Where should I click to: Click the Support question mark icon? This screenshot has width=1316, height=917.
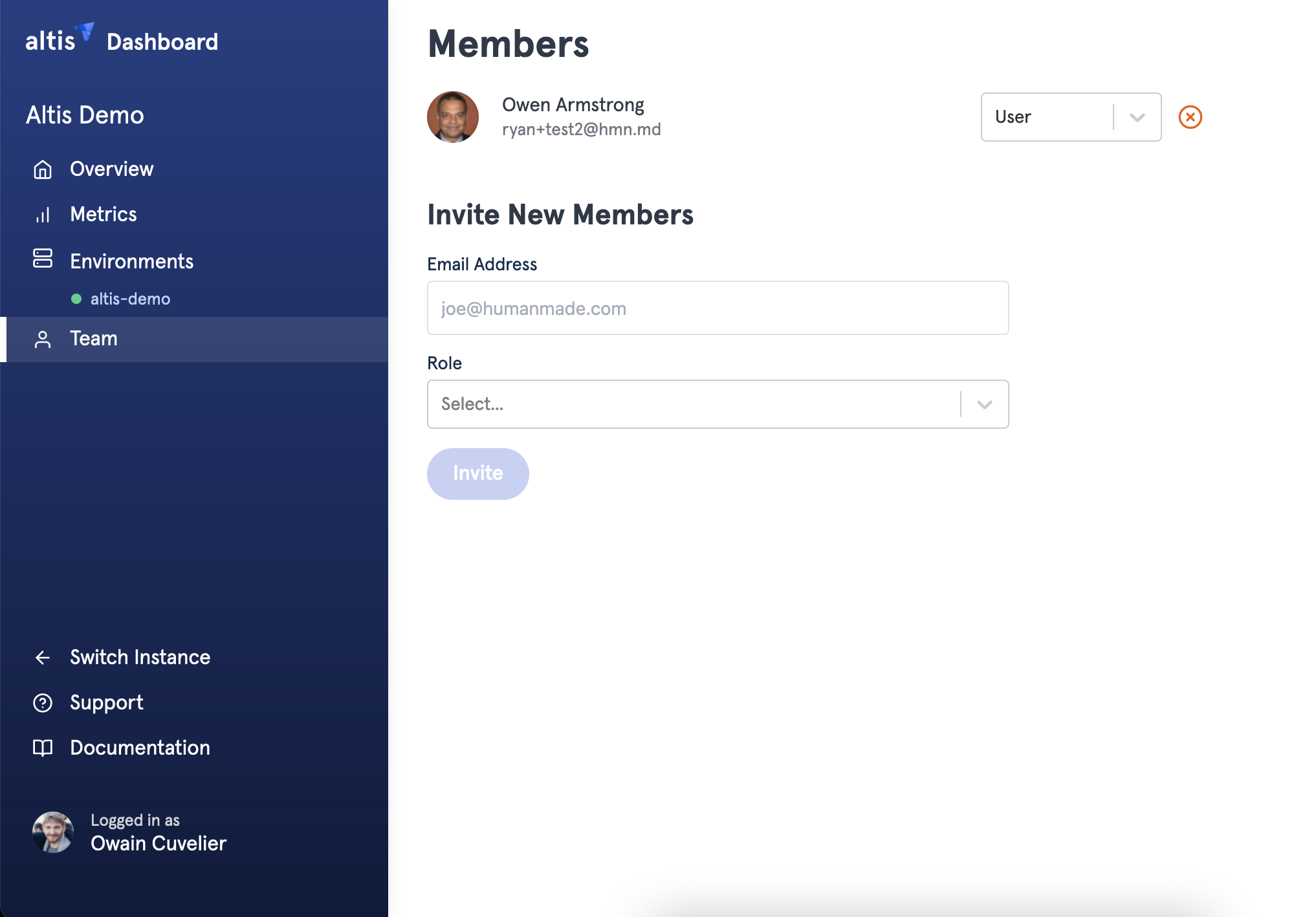pos(43,703)
